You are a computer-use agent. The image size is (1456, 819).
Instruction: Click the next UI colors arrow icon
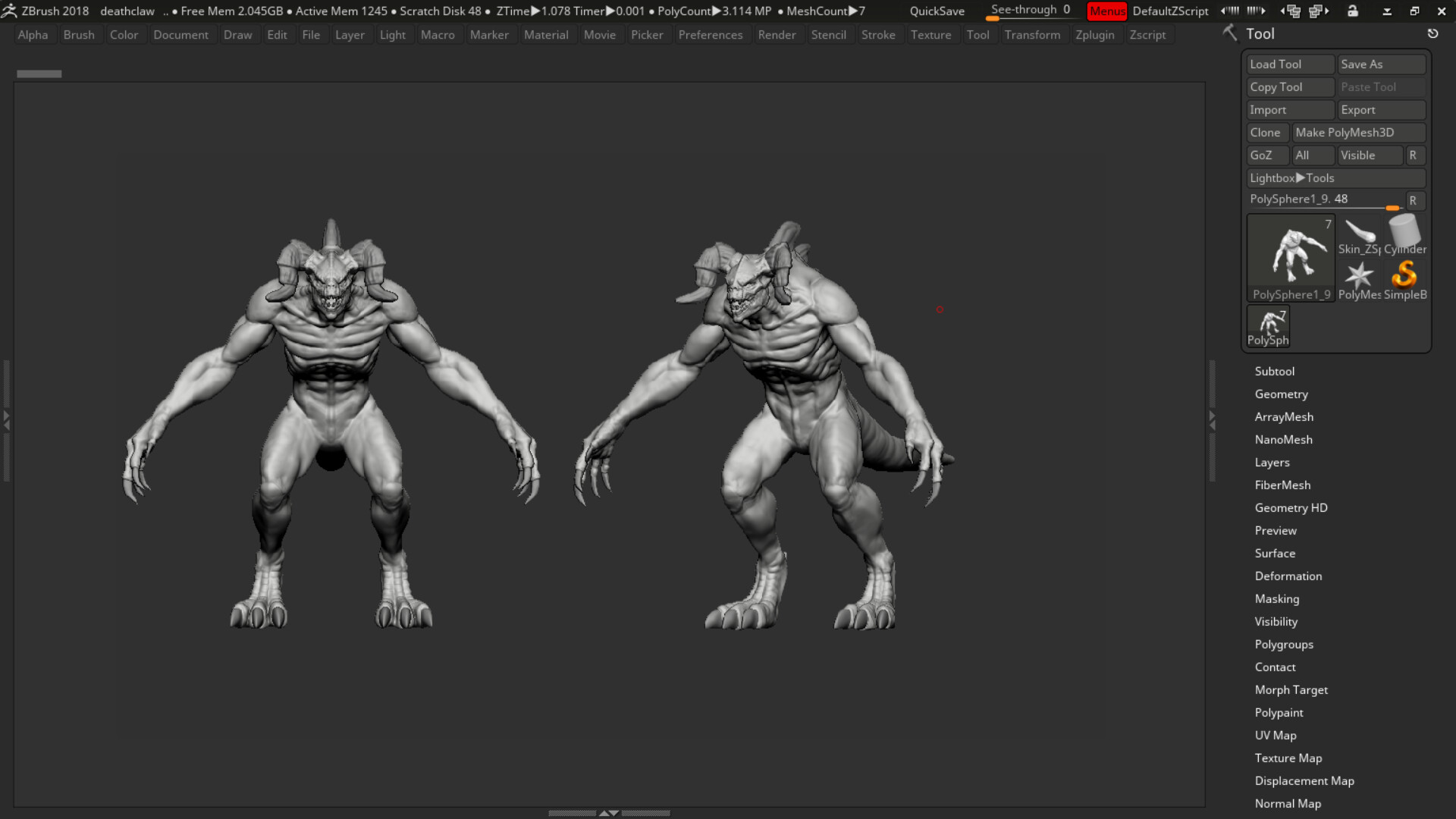pyautogui.click(x=1256, y=11)
